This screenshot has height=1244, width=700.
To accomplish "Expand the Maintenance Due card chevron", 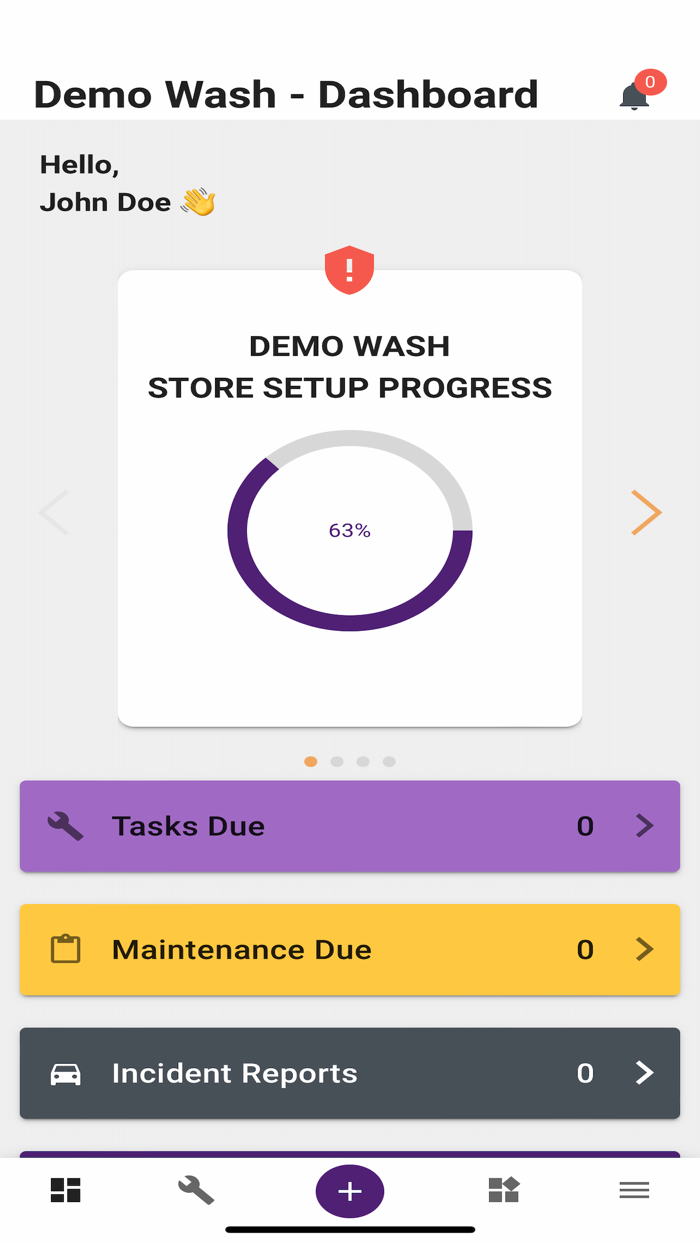I will pos(644,950).
